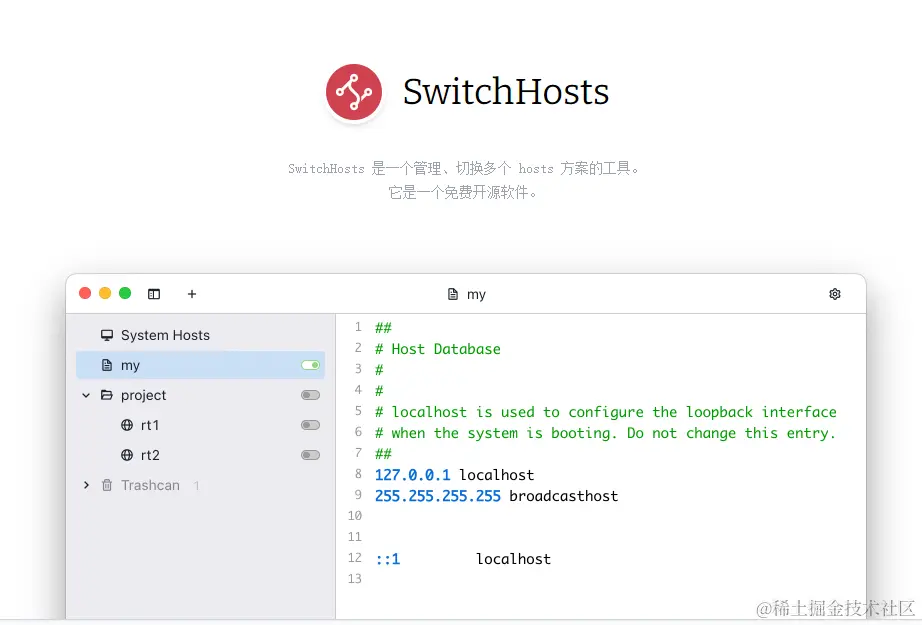
Task: Click the comment about loopback interface
Action: [606, 412]
